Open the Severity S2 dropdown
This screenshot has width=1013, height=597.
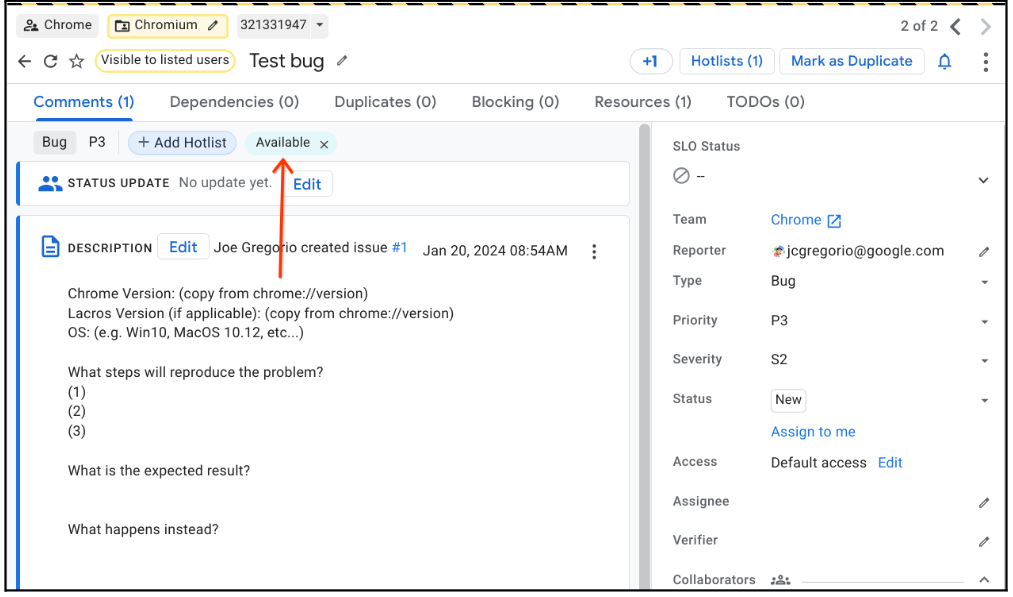tap(984, 361)
